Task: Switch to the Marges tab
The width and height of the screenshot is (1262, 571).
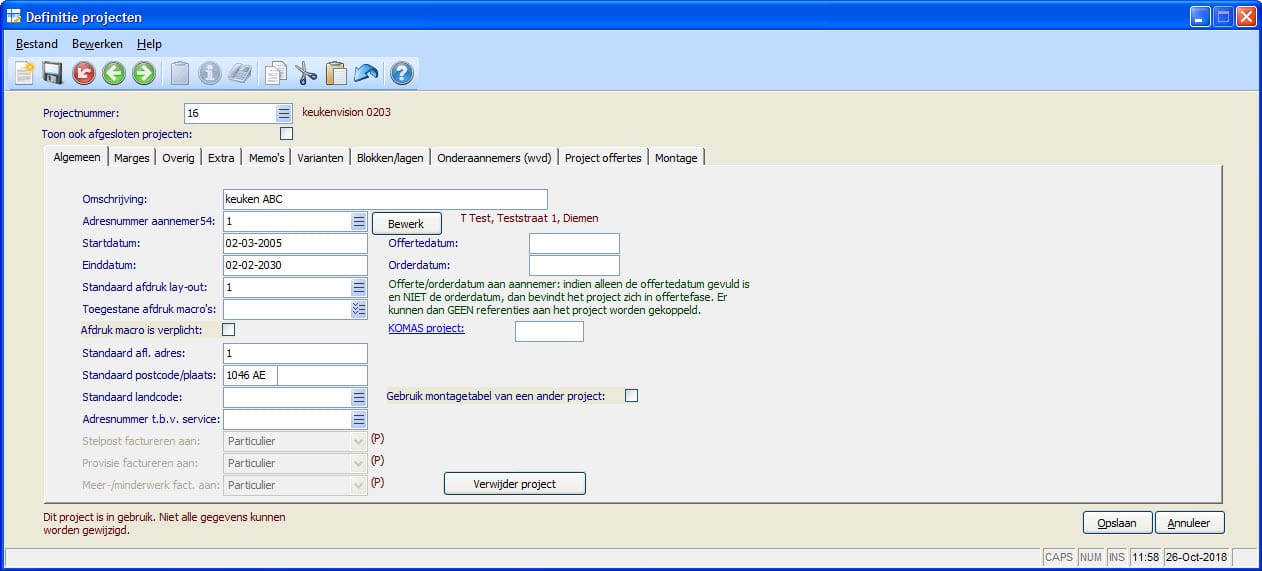Action: point(131,158)
